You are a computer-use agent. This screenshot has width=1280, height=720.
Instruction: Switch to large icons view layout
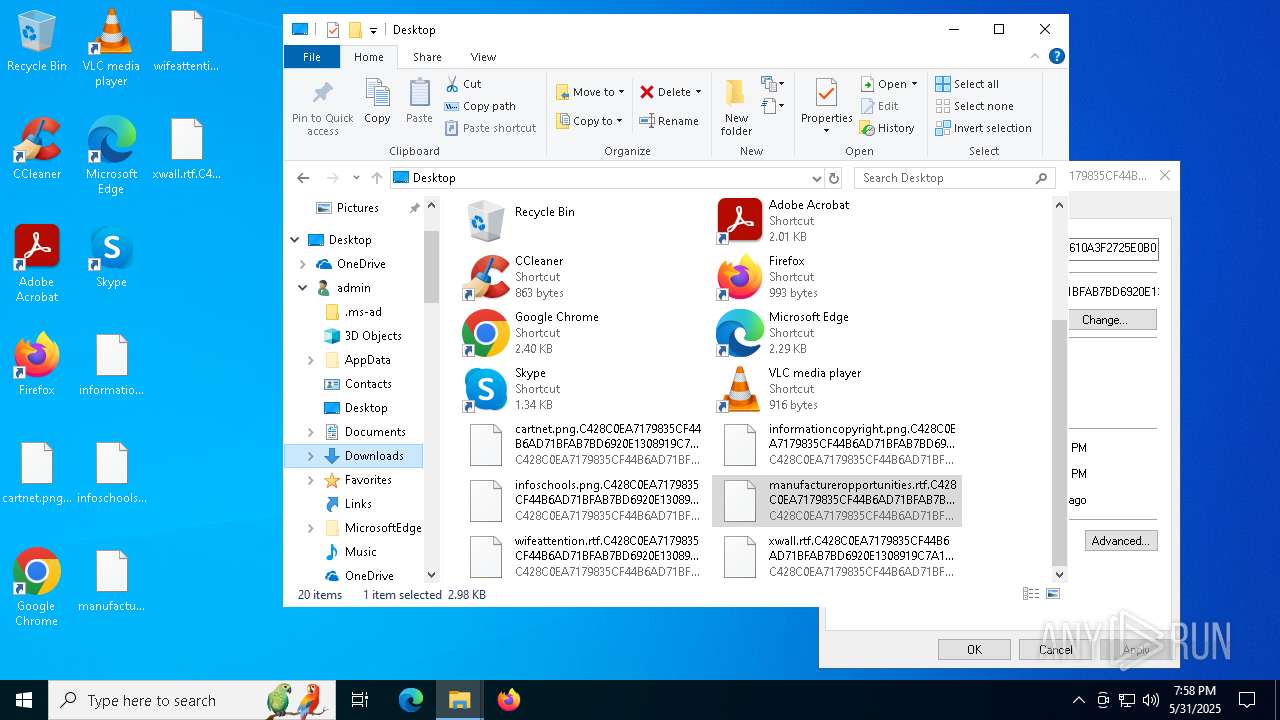[x=1052, y=594]
